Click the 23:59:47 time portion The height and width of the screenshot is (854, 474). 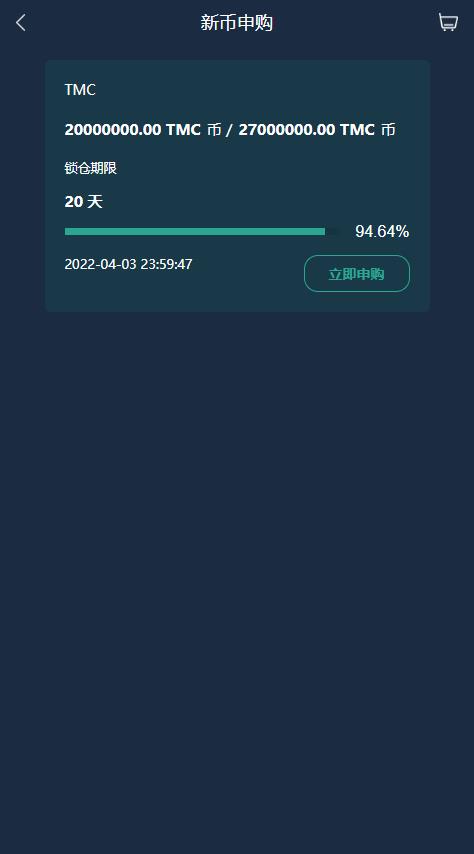[166, 264]
